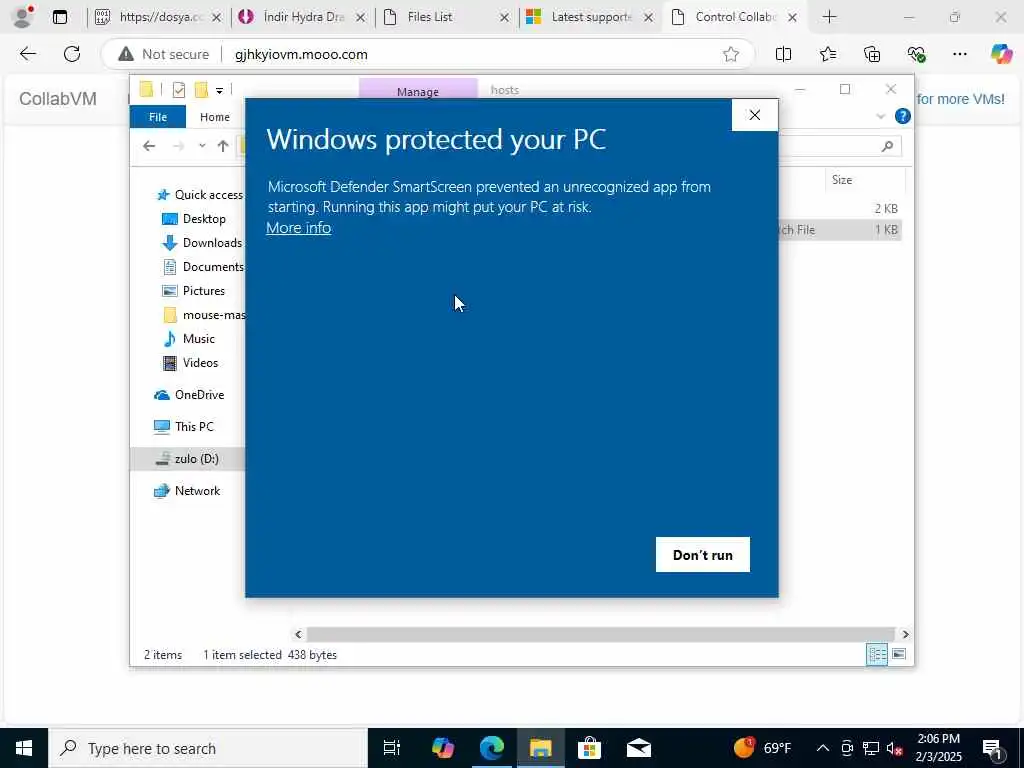Click the address bar URL gjhkyiovm.mooo.com
1024x768 pixels.
pos(301,54)
